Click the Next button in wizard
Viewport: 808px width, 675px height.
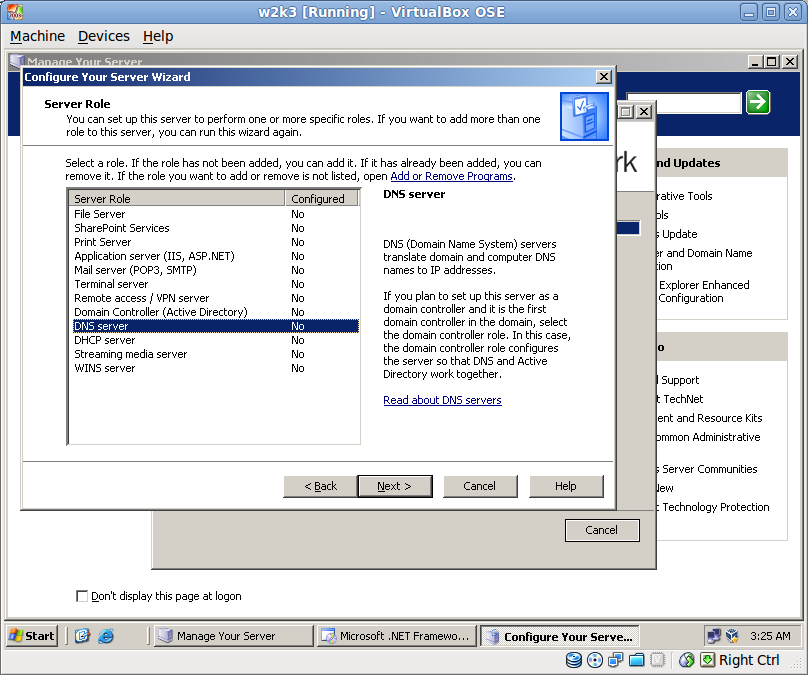(395, 486)
